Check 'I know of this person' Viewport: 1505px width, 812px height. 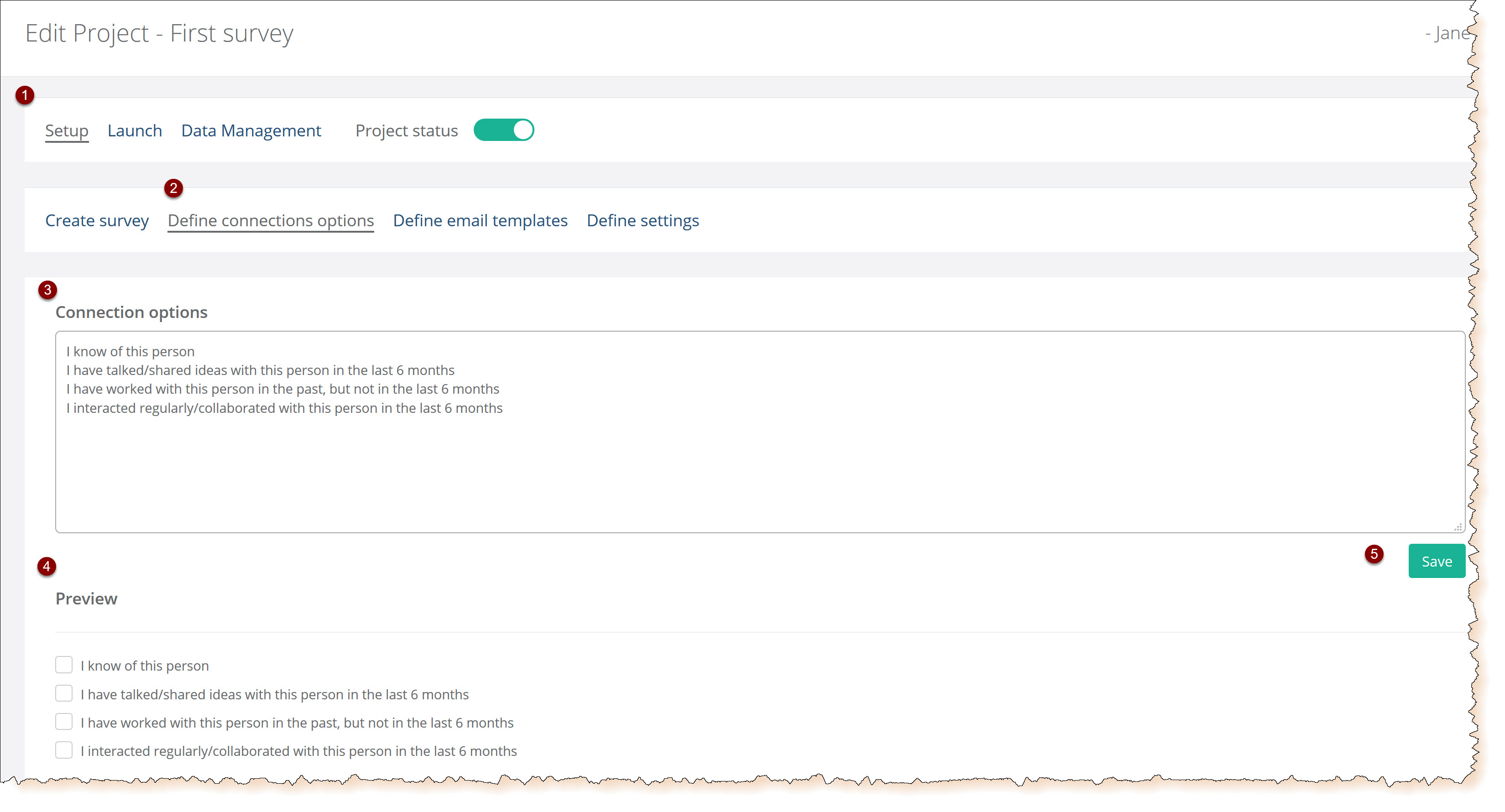click(64, 665)
